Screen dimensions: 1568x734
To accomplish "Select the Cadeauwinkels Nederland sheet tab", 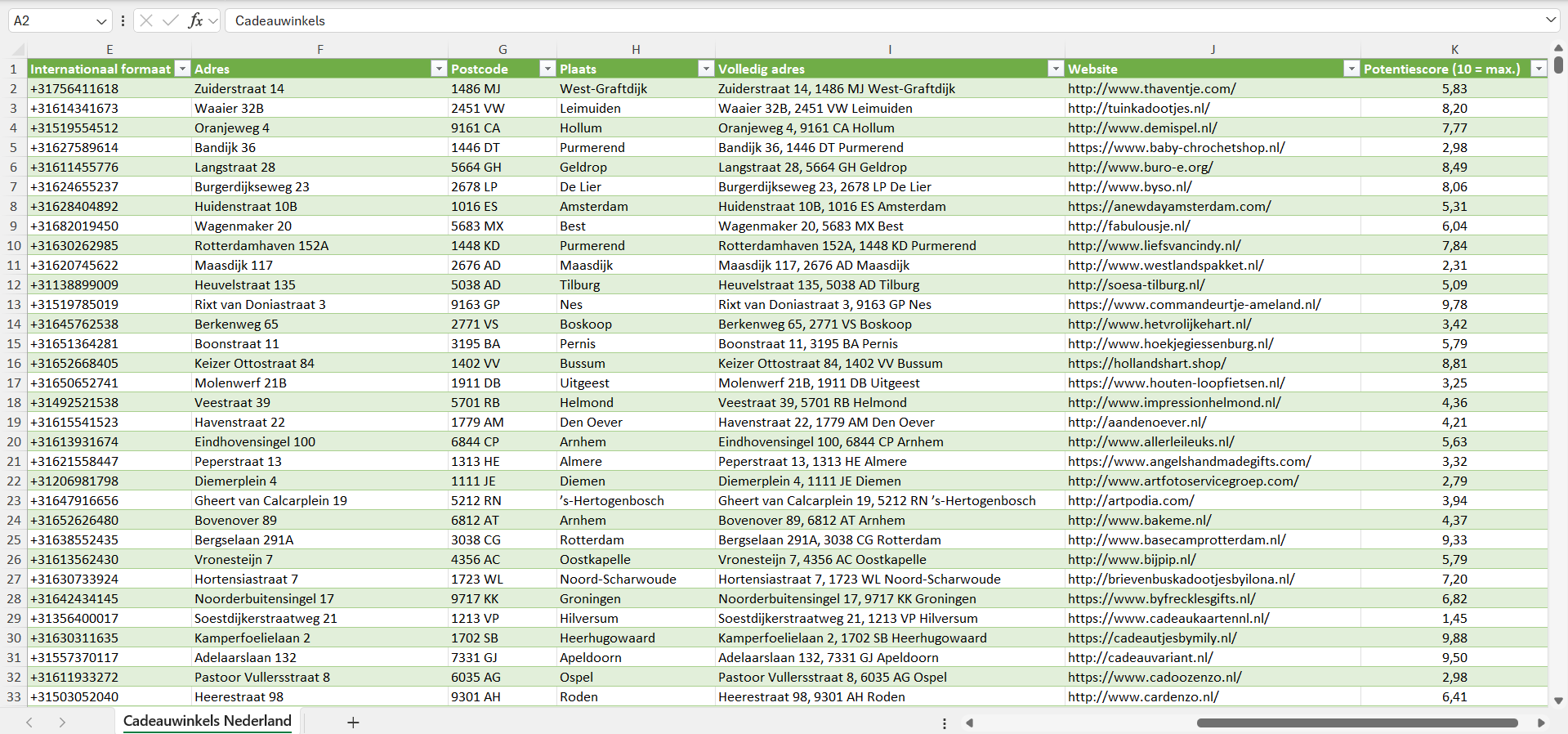I will (x=208, y=721).
